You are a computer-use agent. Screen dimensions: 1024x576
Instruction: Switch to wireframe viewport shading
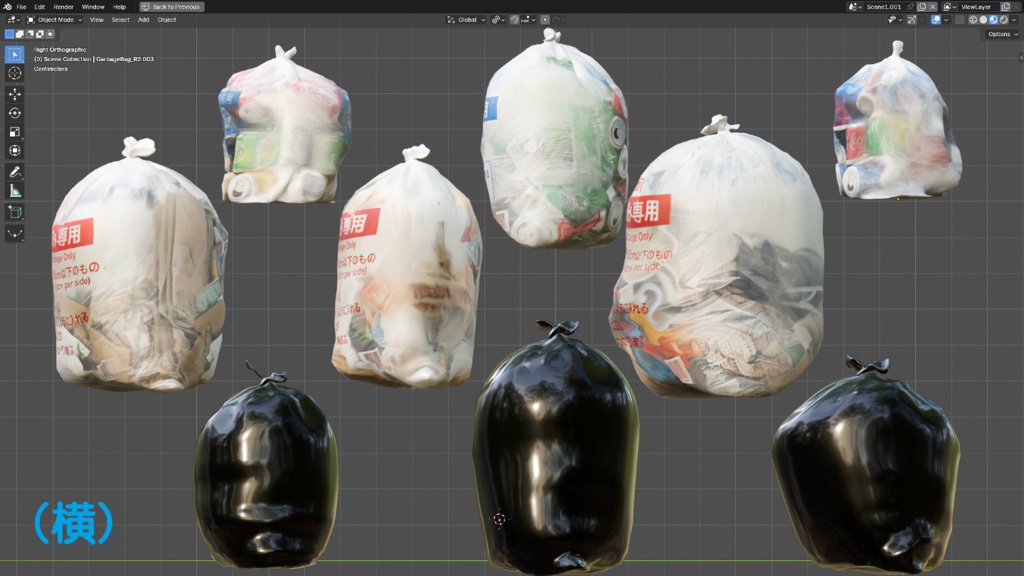pos(973,20)
